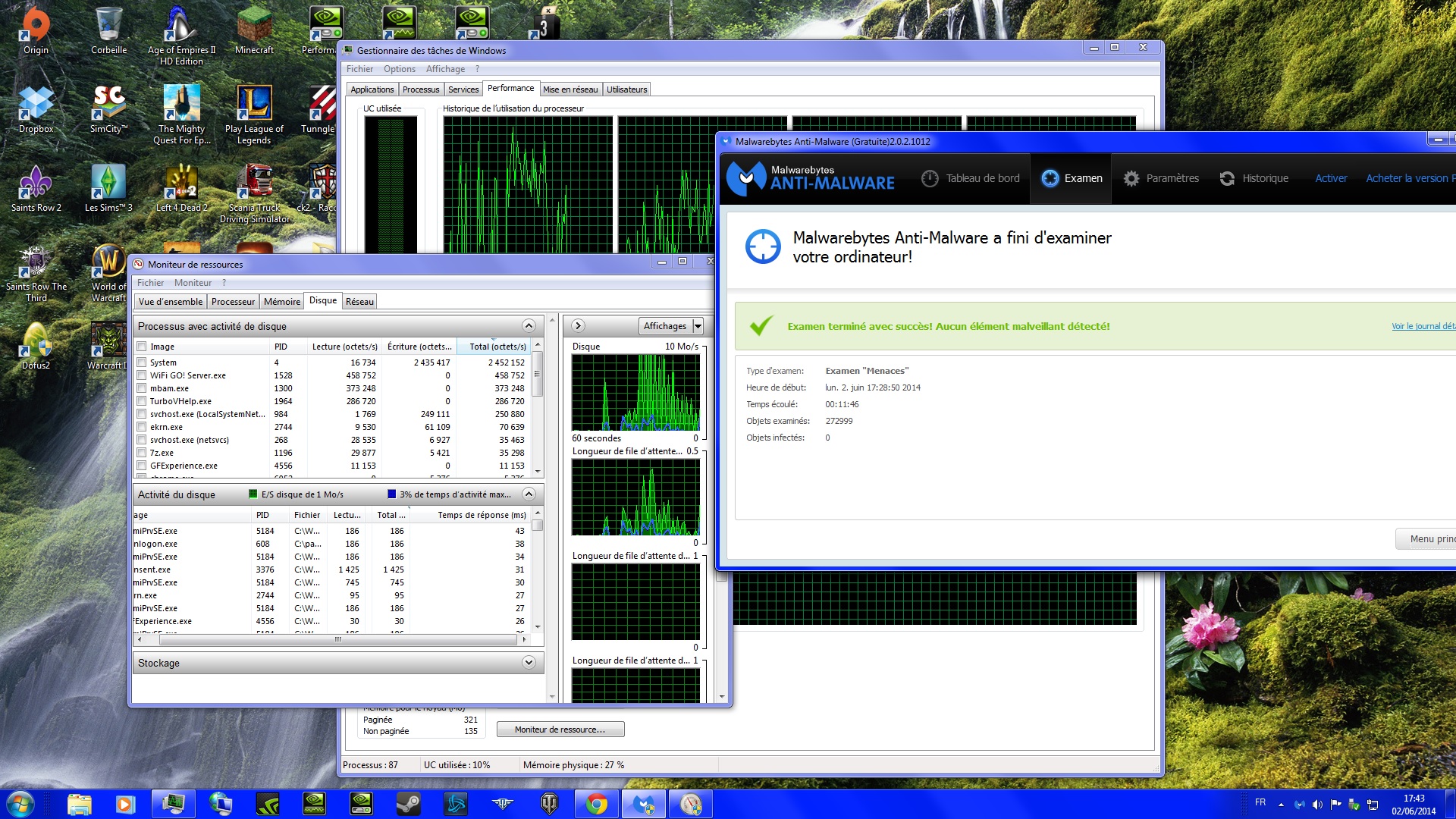Viewport: 1456px width, 819px height.
Task: Open Processus tab in Task Manager
Action: pos(421,89)
